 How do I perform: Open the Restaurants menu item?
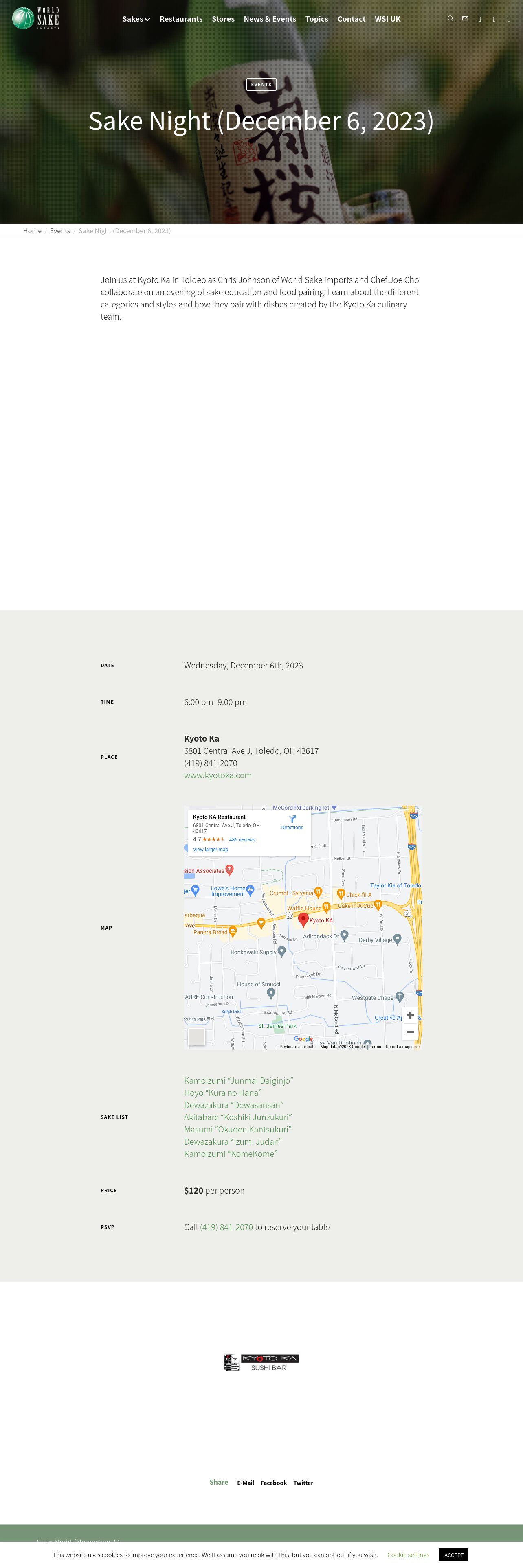pyautogui.click(x=181, y=19)
